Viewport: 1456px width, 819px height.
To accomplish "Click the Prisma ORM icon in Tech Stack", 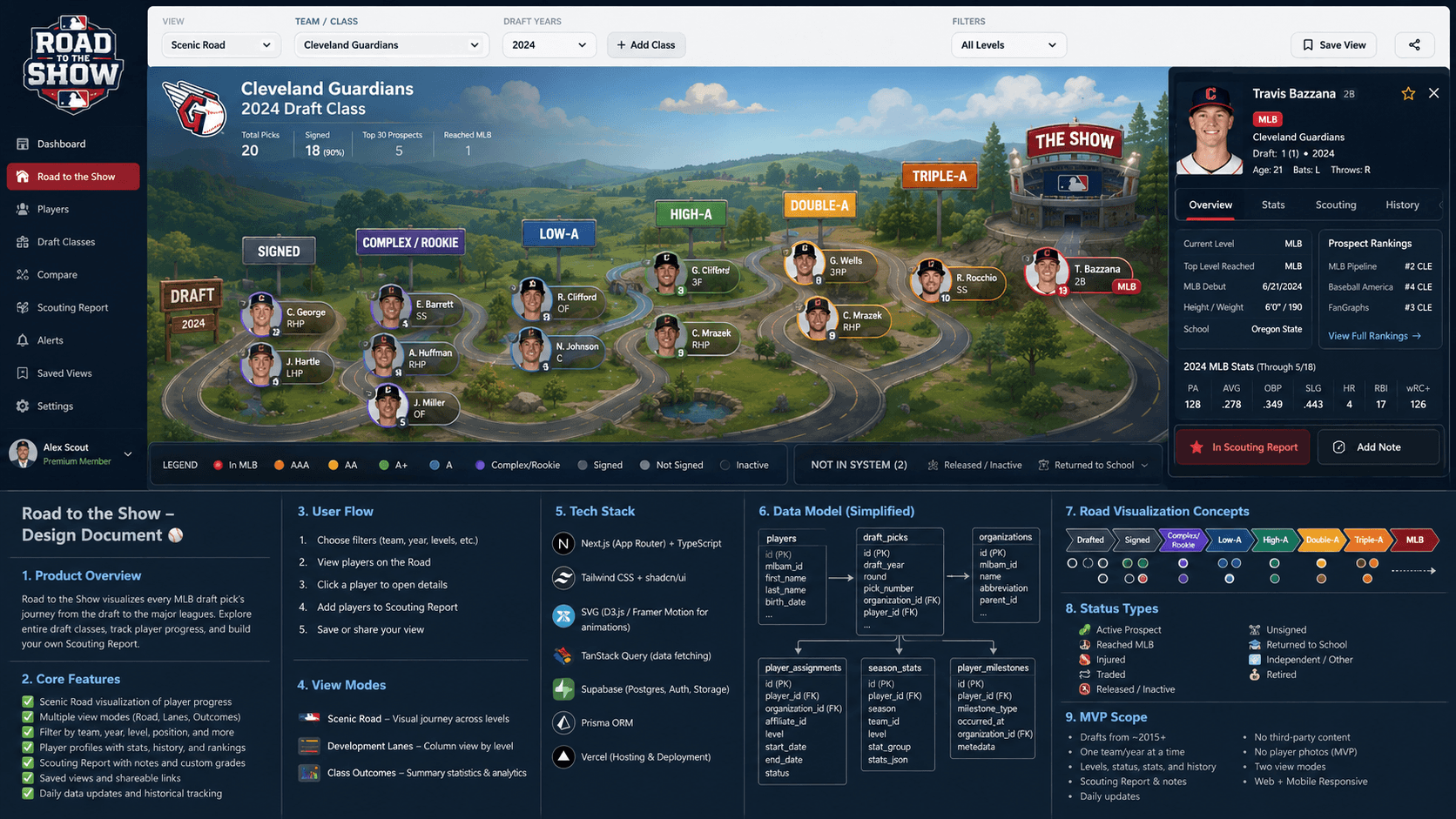I will pos(563,722).
